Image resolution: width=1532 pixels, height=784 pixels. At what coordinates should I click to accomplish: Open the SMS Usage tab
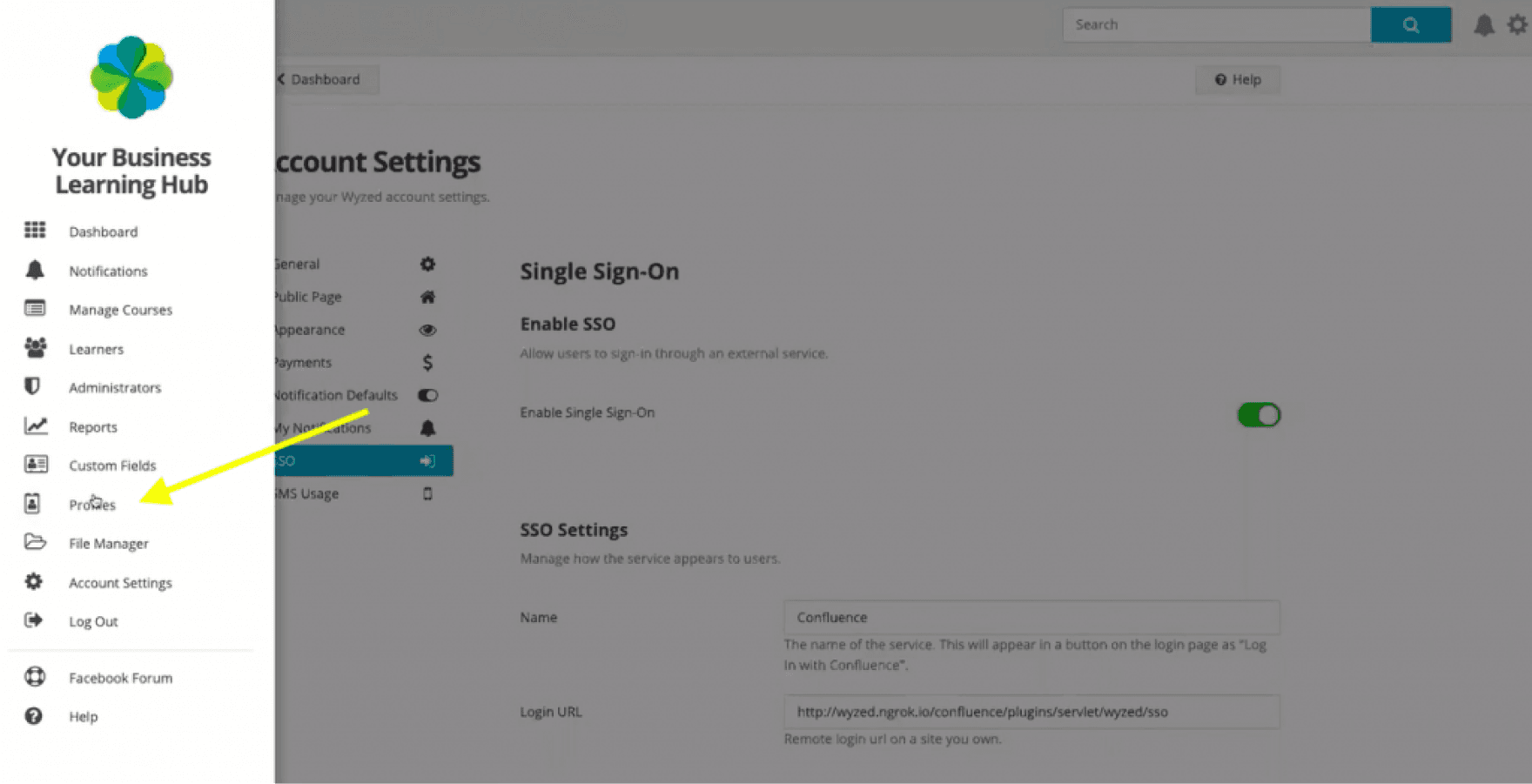click(x=364, y=493)
